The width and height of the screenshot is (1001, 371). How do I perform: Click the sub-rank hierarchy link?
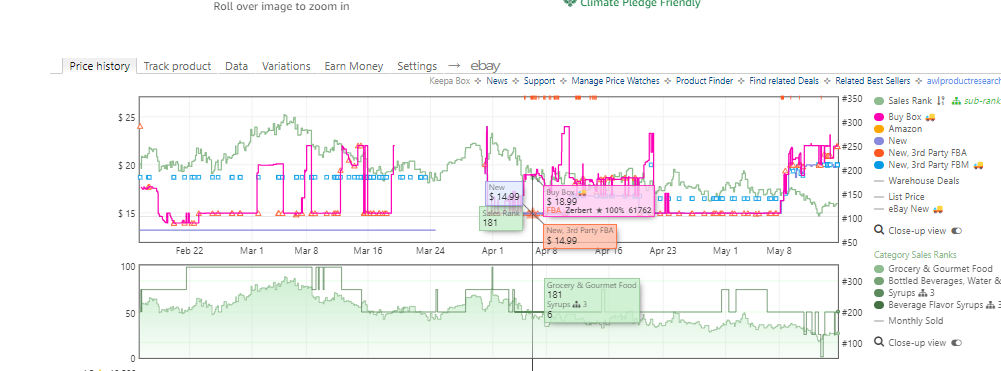(x=976, y=101)
